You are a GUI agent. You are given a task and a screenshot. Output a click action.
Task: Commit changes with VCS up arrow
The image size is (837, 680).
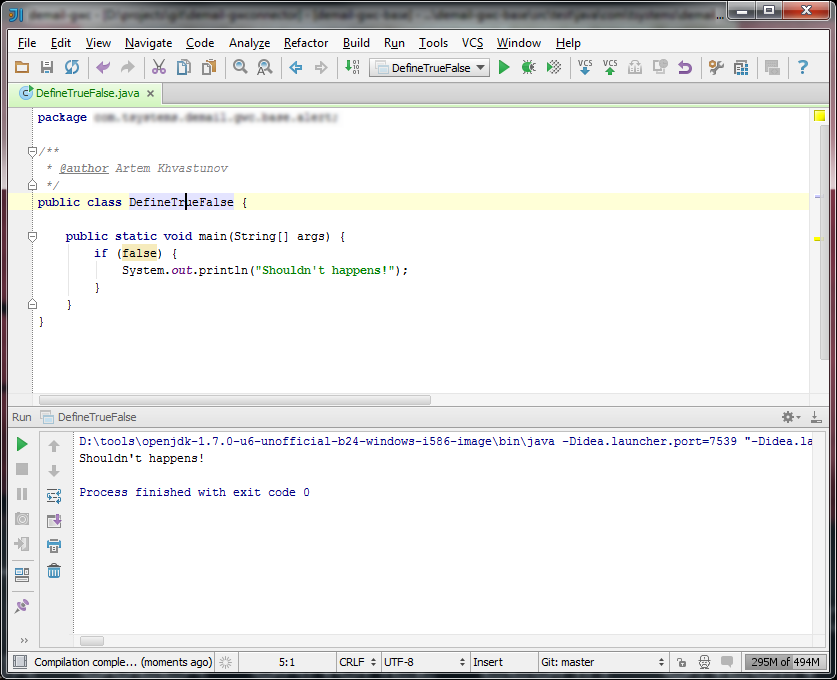coord(610,67)
